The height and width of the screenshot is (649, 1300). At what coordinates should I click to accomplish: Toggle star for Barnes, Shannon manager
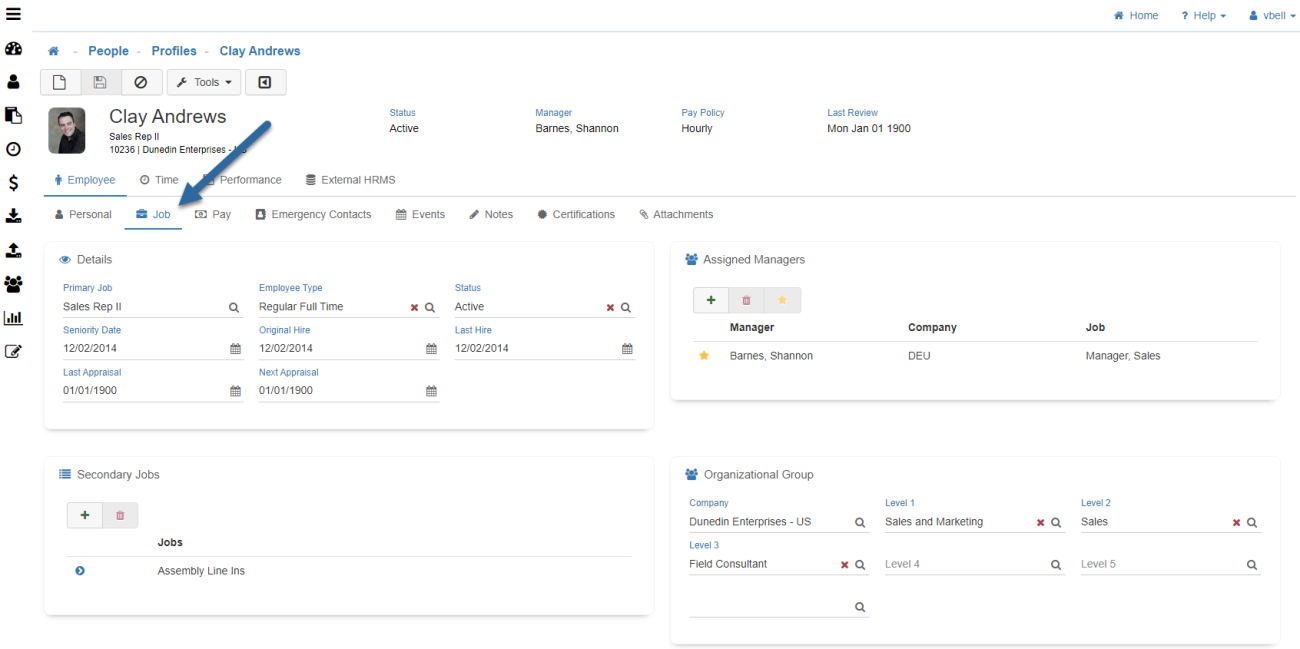coord(704,356)
